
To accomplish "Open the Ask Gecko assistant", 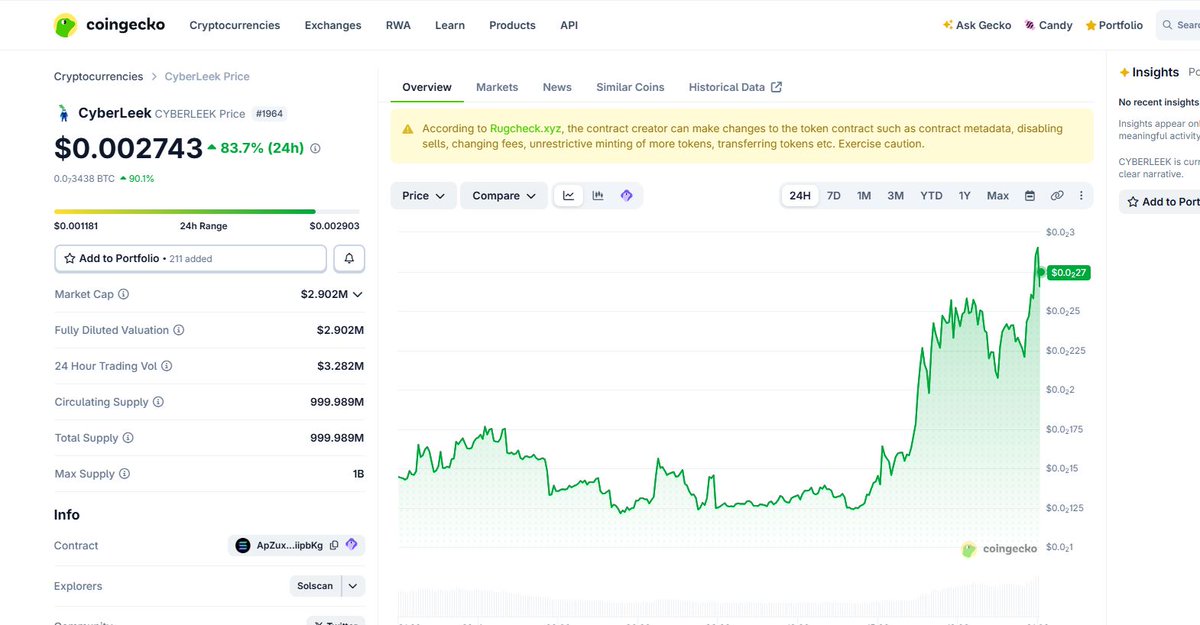I will (977, 25).
